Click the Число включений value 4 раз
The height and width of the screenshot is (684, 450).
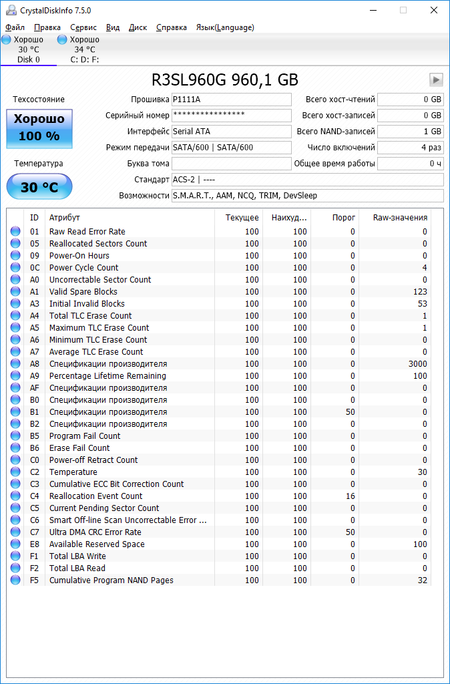coord(410,147)
